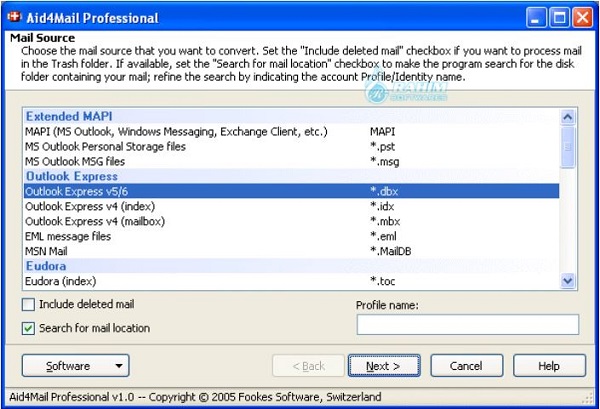The image size is (600, 409).
Task: Open the Help button
Action: pos(549,366)
